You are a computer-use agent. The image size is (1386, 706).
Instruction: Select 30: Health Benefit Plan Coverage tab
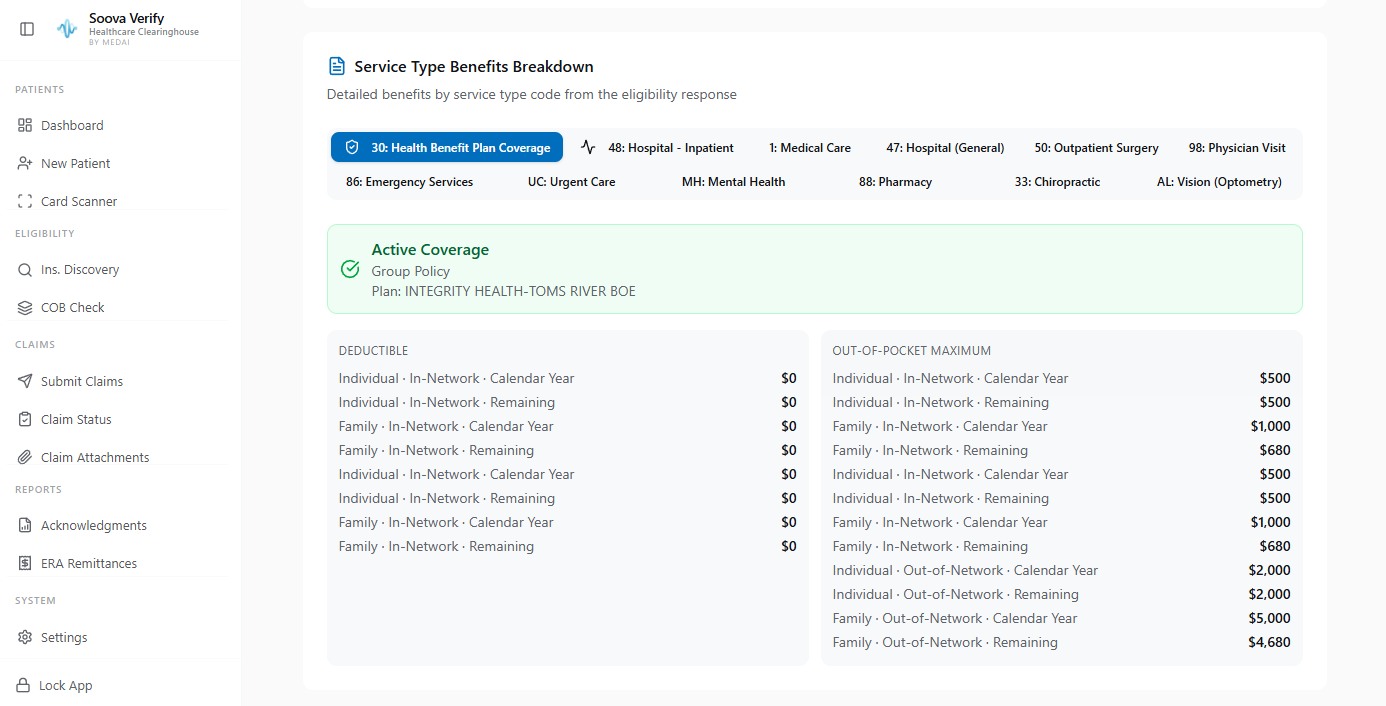[x=447, y=148]
